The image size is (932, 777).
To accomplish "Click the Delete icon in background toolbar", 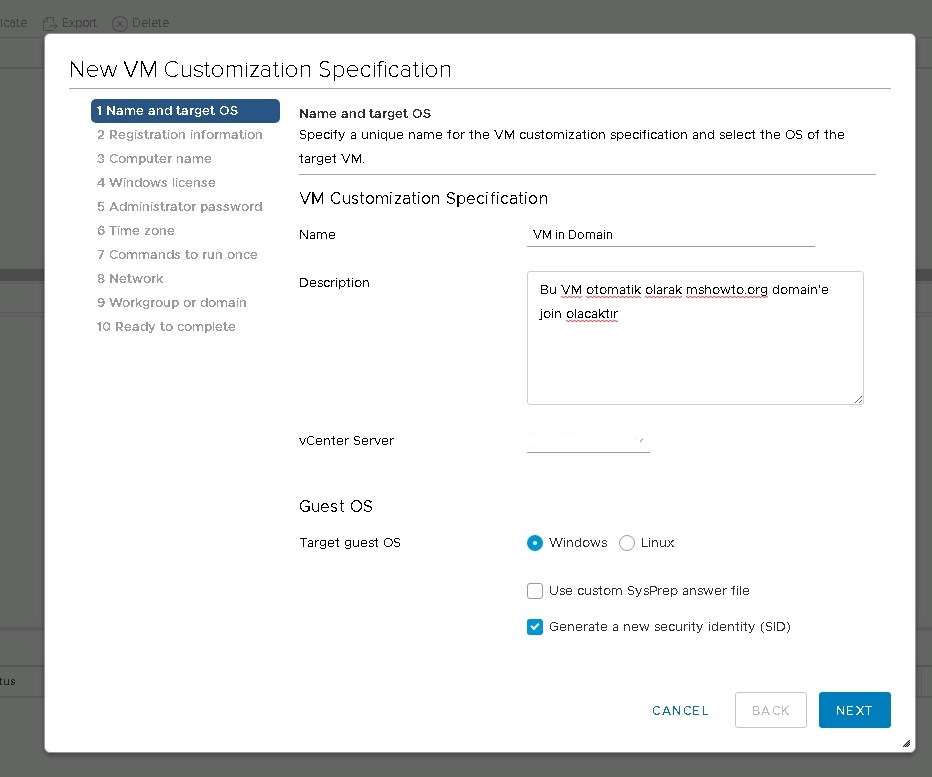I will 120,23.
